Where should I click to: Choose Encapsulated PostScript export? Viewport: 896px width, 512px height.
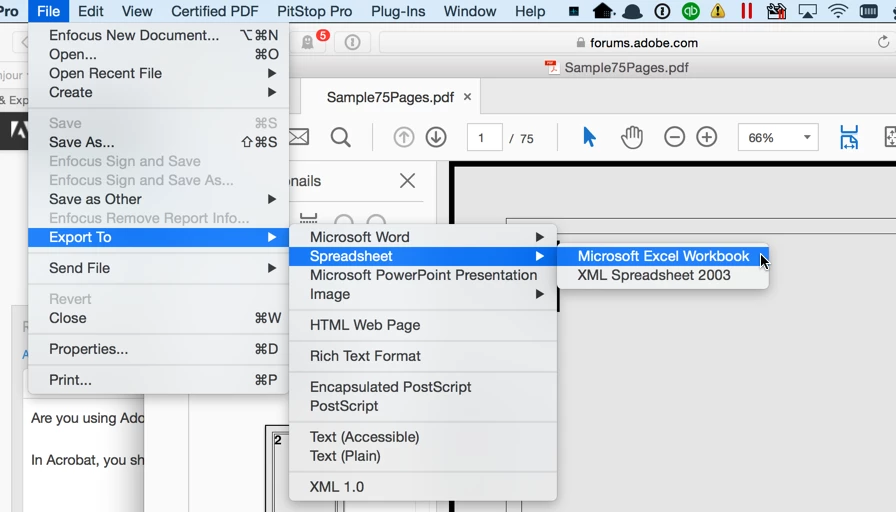click(x=423, y=387)
